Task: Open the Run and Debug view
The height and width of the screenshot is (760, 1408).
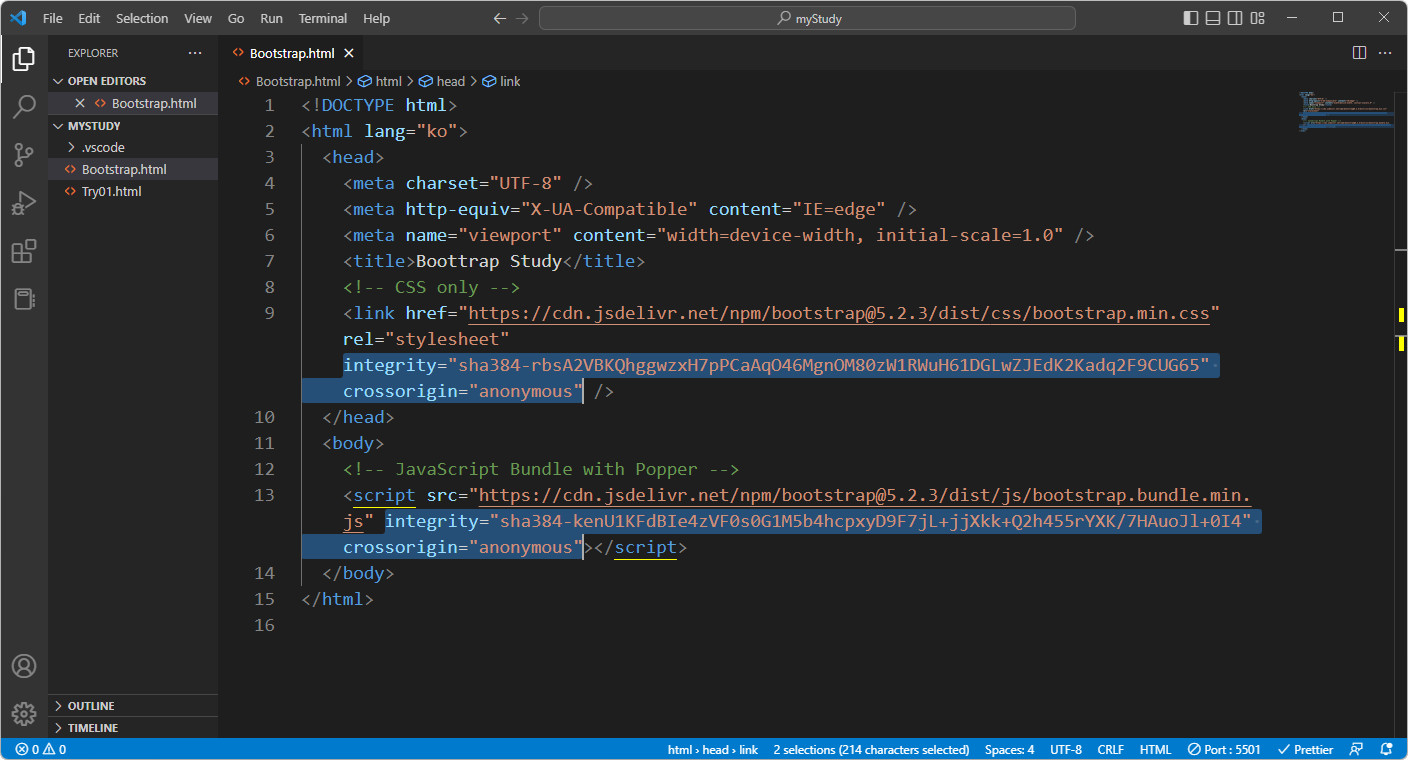Action: pyautogui.click(x=24, y=203)
